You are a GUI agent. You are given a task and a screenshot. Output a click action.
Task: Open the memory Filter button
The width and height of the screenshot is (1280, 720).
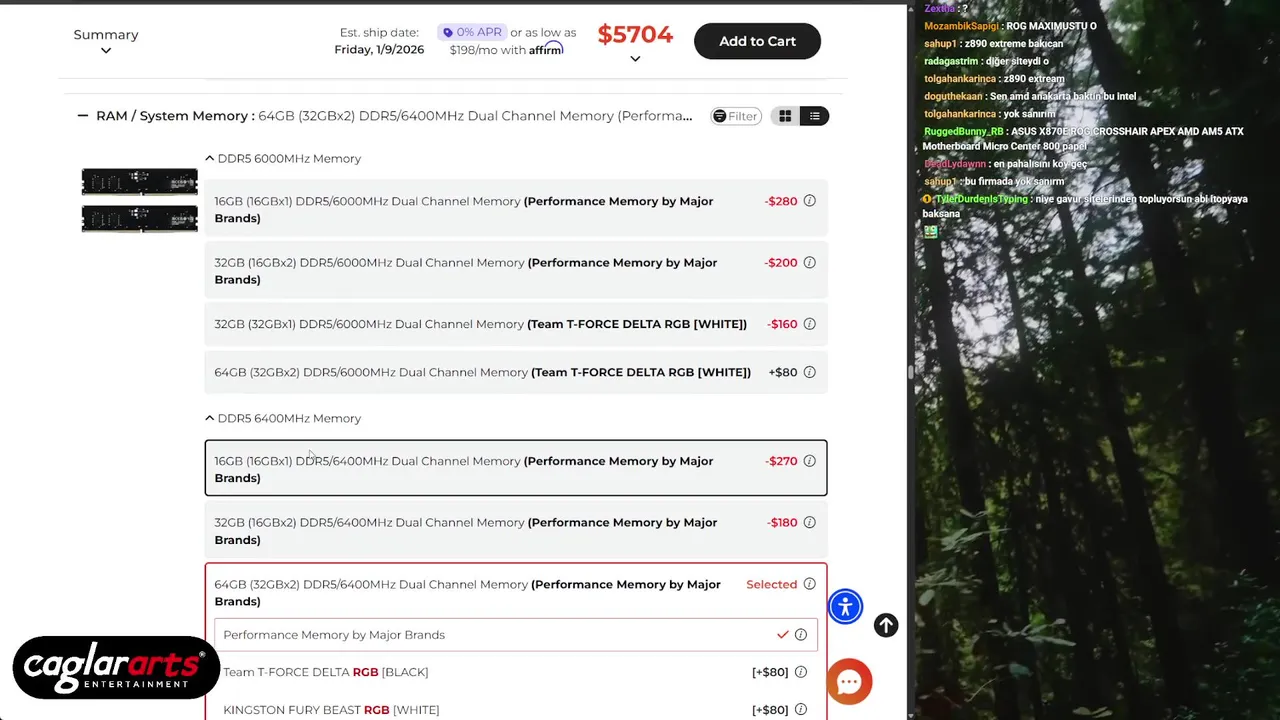[736, 116]
